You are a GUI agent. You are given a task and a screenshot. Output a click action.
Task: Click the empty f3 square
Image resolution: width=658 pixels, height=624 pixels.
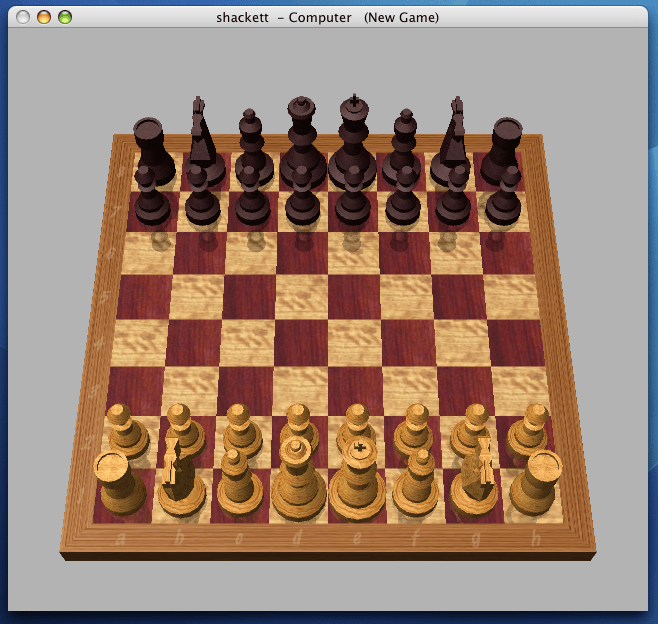pyautogui.click(x=411, y=391)
